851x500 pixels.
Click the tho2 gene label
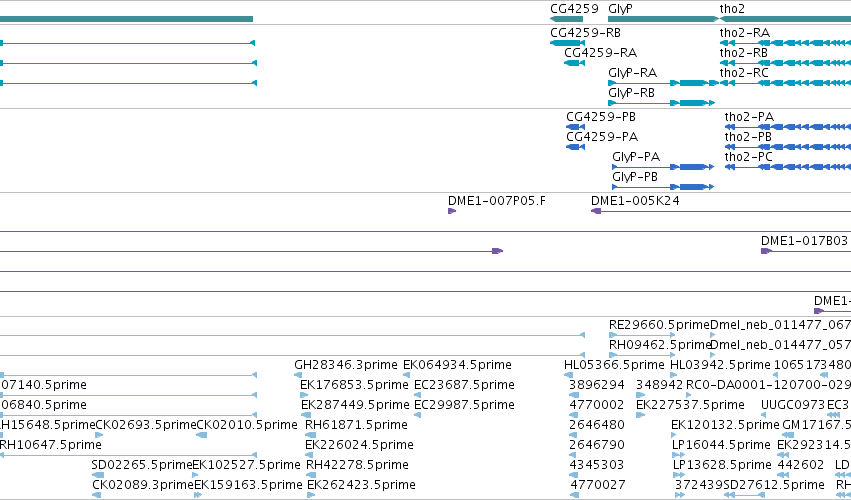pos(732,9)
